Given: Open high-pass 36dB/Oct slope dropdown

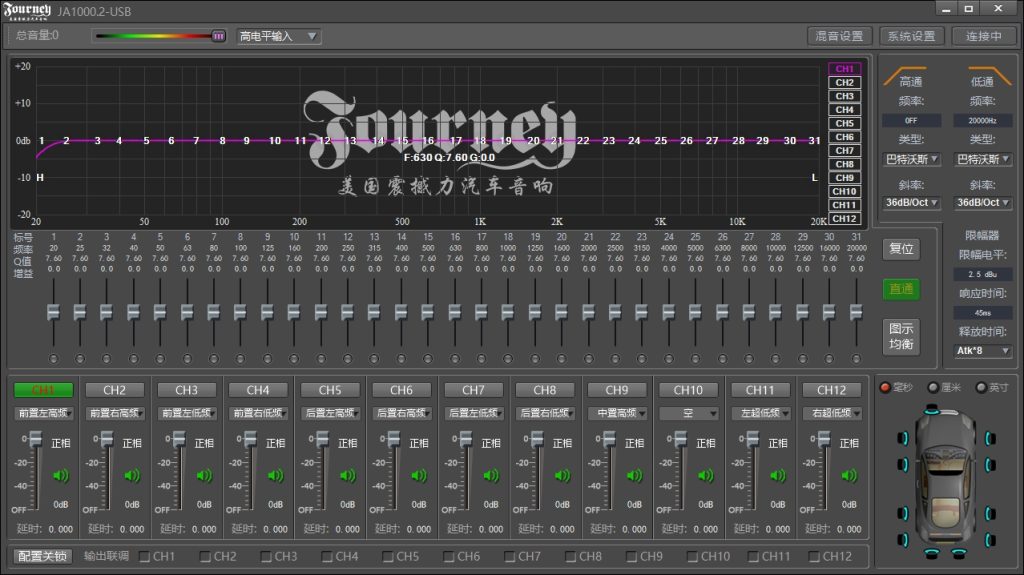Looking at the screenshot, I should tap(912, 203).
